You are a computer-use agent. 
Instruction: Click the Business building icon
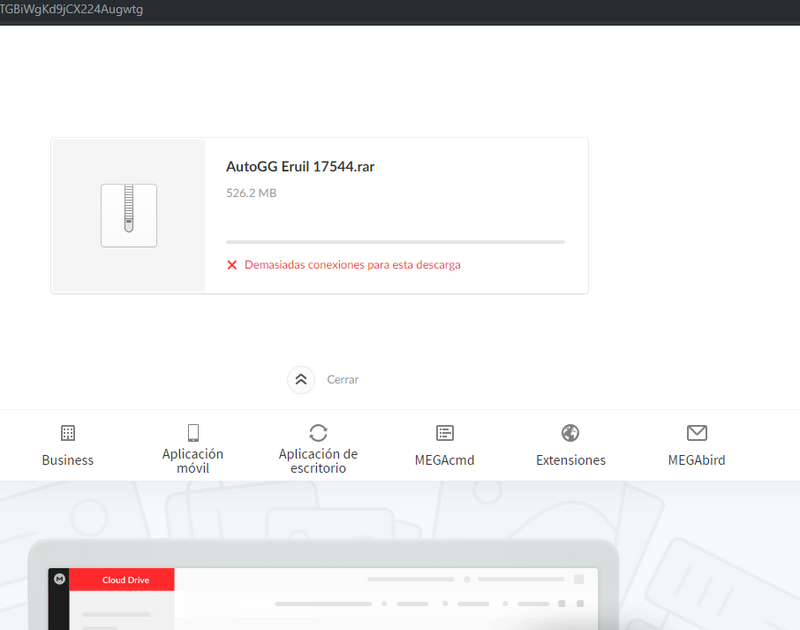(68, 433)
